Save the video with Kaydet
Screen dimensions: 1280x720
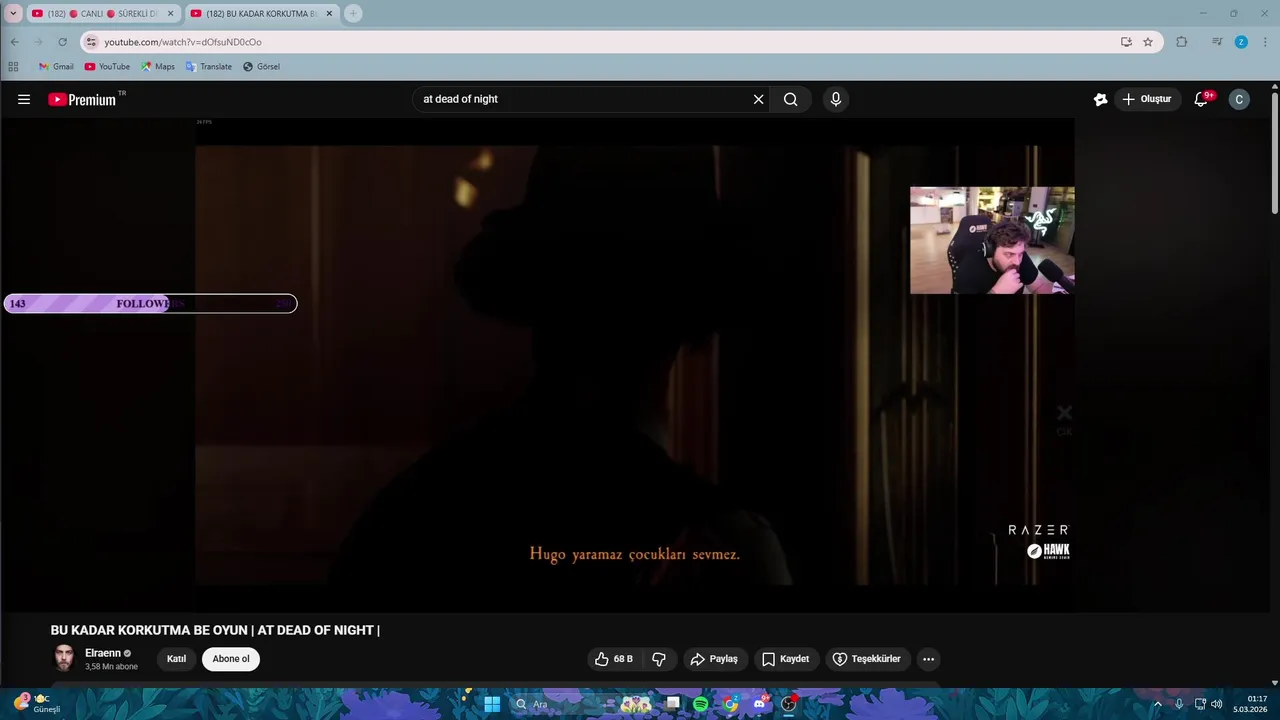[x=786, y=659]
